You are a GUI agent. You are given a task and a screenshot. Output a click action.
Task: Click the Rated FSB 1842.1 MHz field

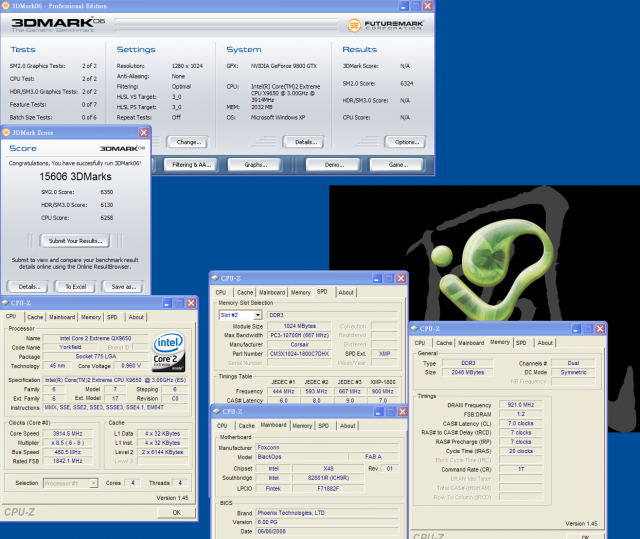pos(68,461)
